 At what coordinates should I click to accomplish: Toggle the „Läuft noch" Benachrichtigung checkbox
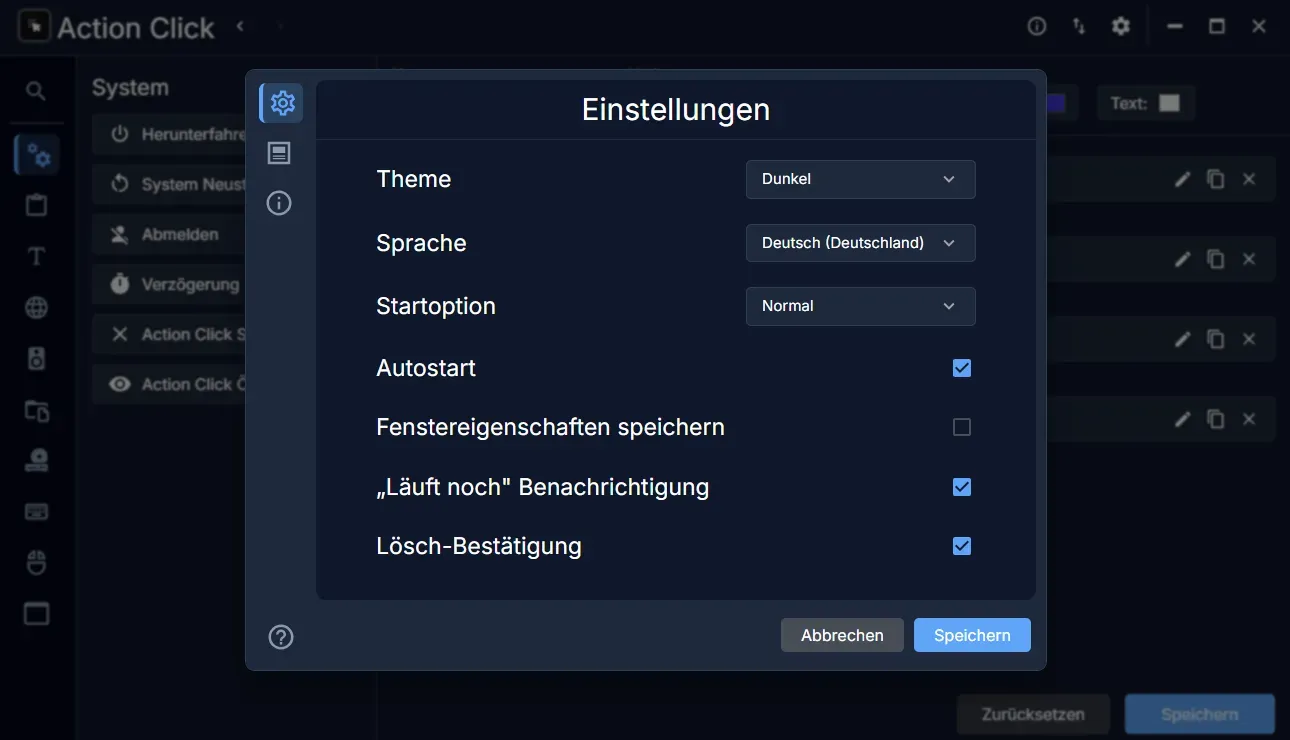(x=962, y=487)
